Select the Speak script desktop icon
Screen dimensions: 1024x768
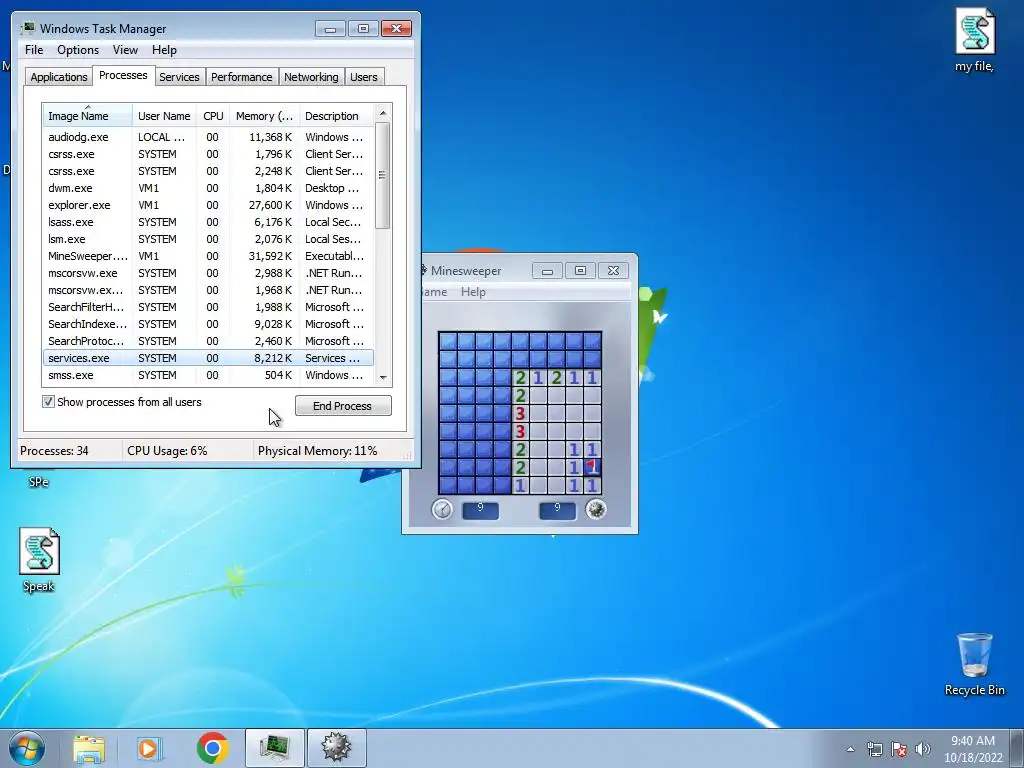tap(39, 560)
